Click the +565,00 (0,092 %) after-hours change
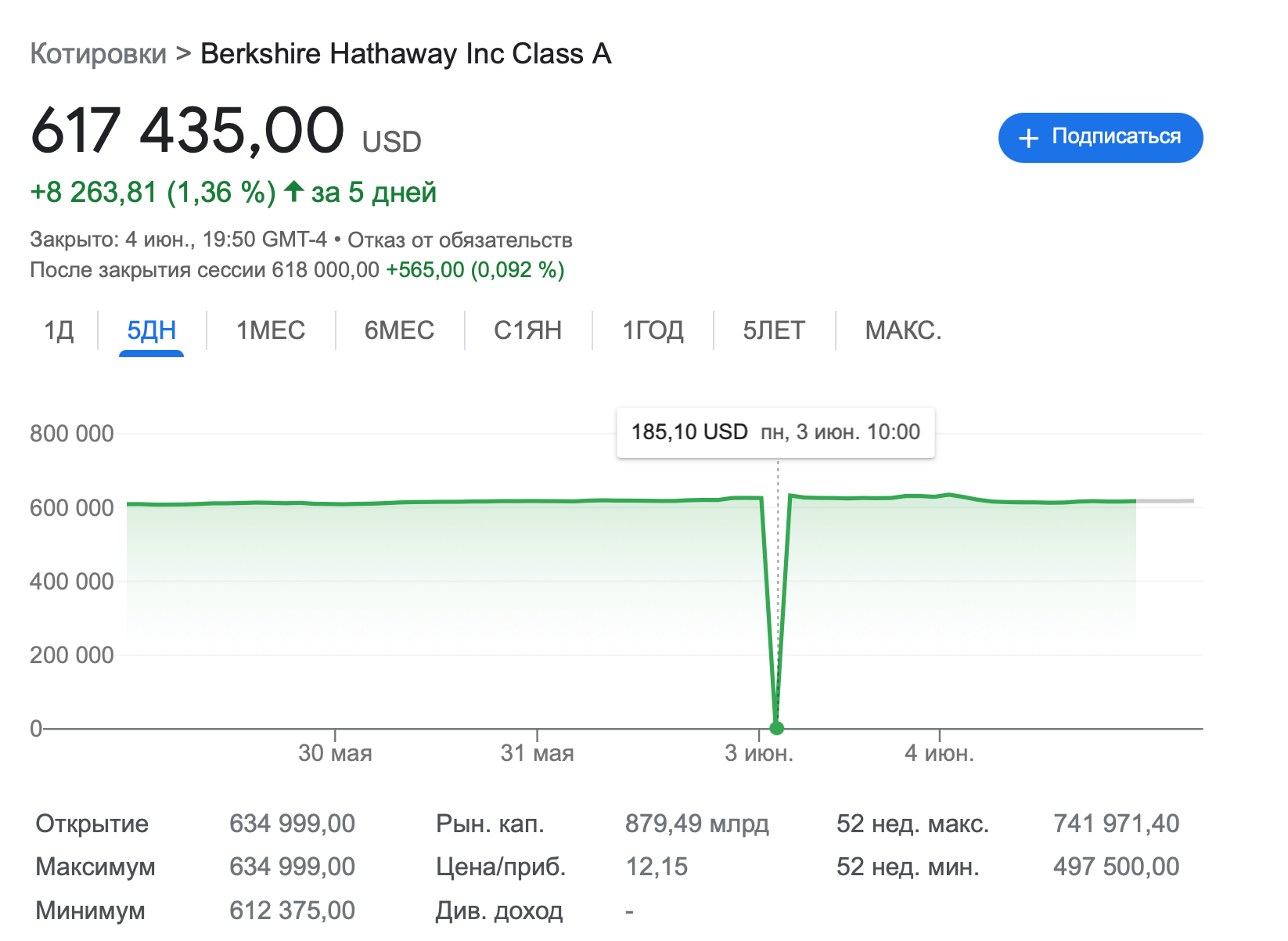Image resolution: width=1288 pixels, height=941 pixels. [x=475, y=270]
